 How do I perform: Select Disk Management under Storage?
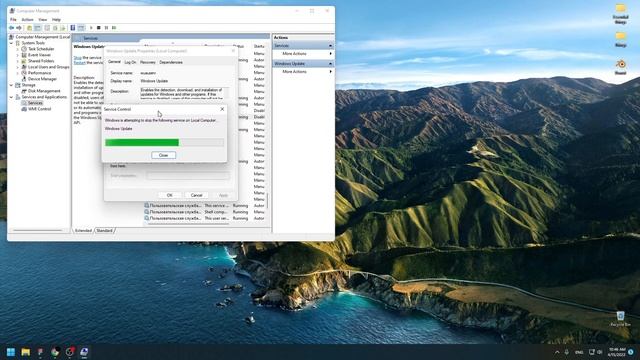coord(44,91)
